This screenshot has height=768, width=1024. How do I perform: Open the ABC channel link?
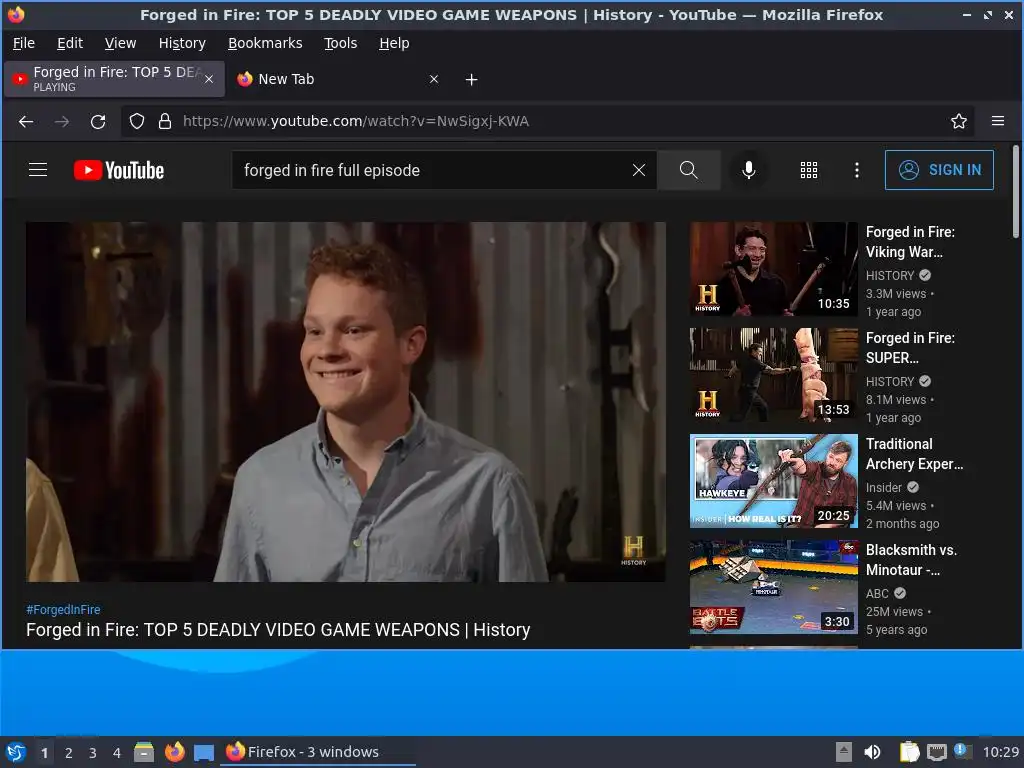pos(877,593)
